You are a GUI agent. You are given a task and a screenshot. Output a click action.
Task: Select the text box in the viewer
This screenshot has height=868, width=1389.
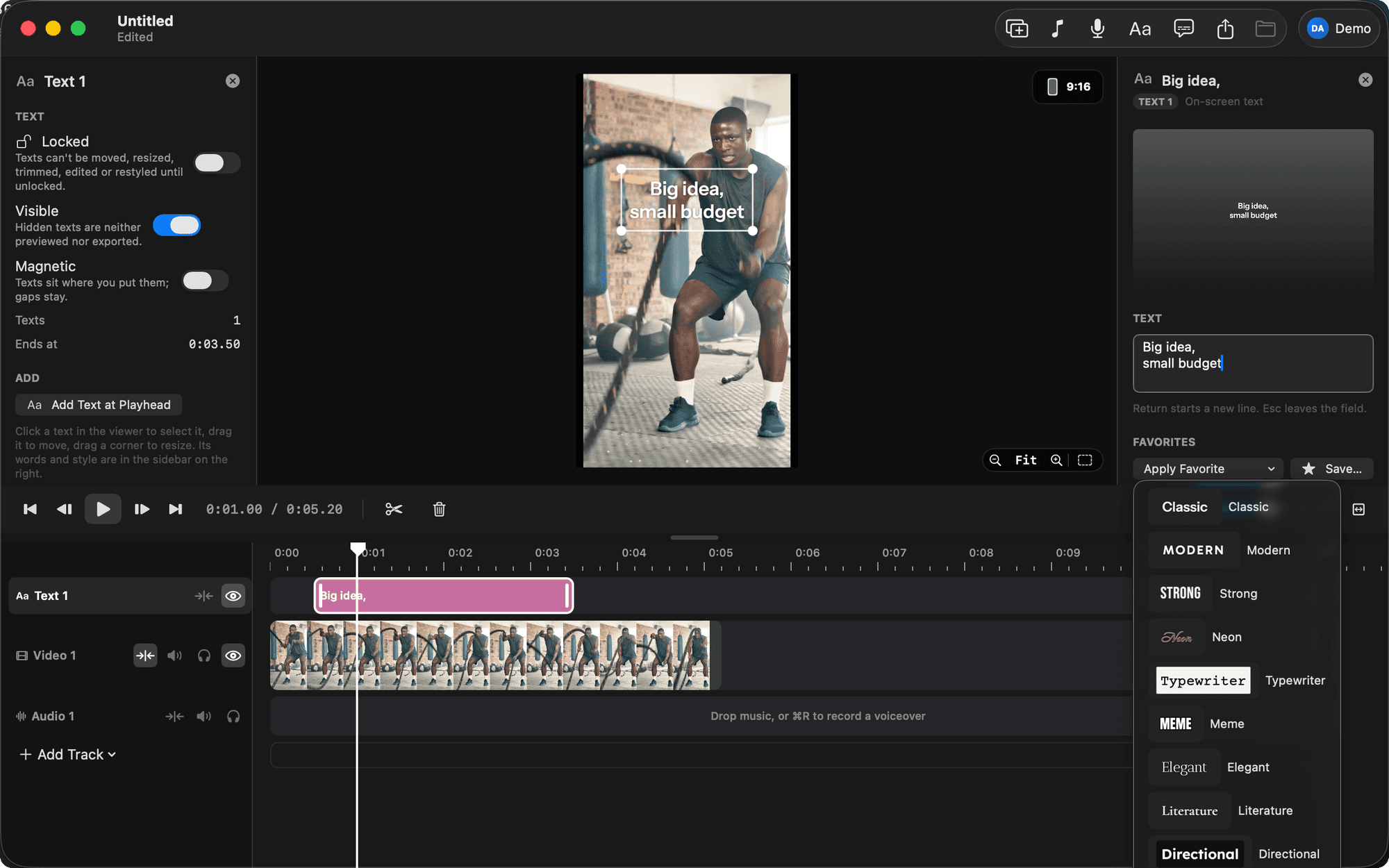[687, 200]
